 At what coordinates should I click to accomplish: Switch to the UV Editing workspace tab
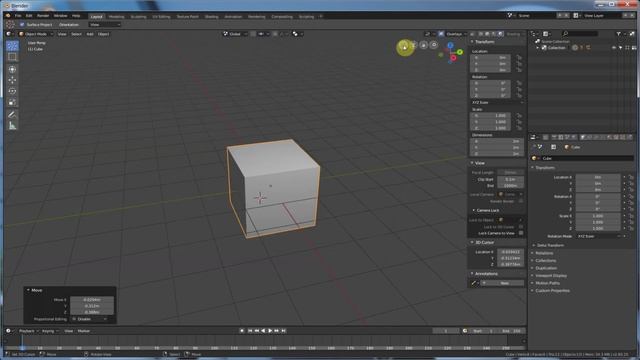161,17
